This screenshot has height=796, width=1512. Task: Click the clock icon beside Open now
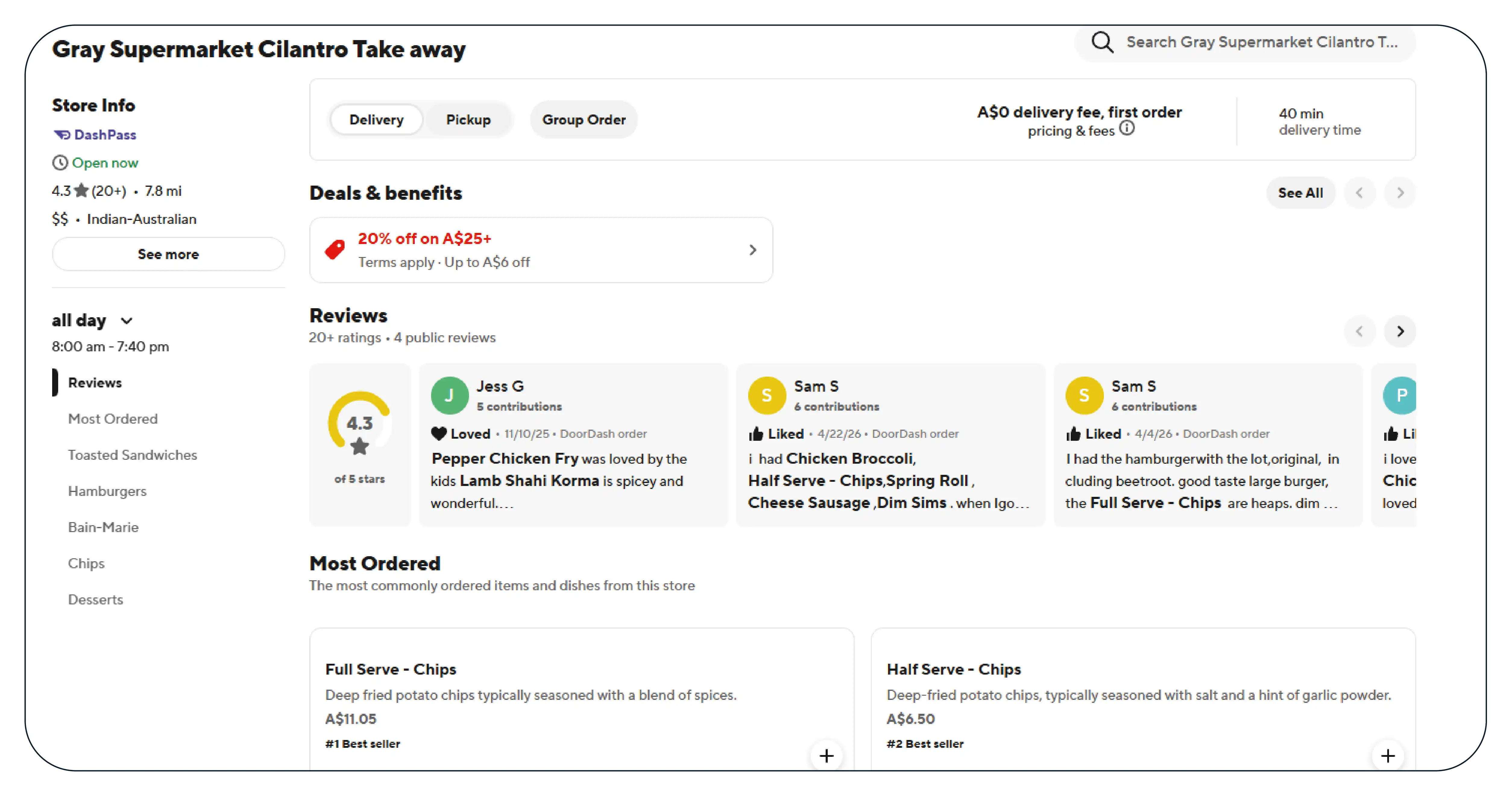coord(60,162)
